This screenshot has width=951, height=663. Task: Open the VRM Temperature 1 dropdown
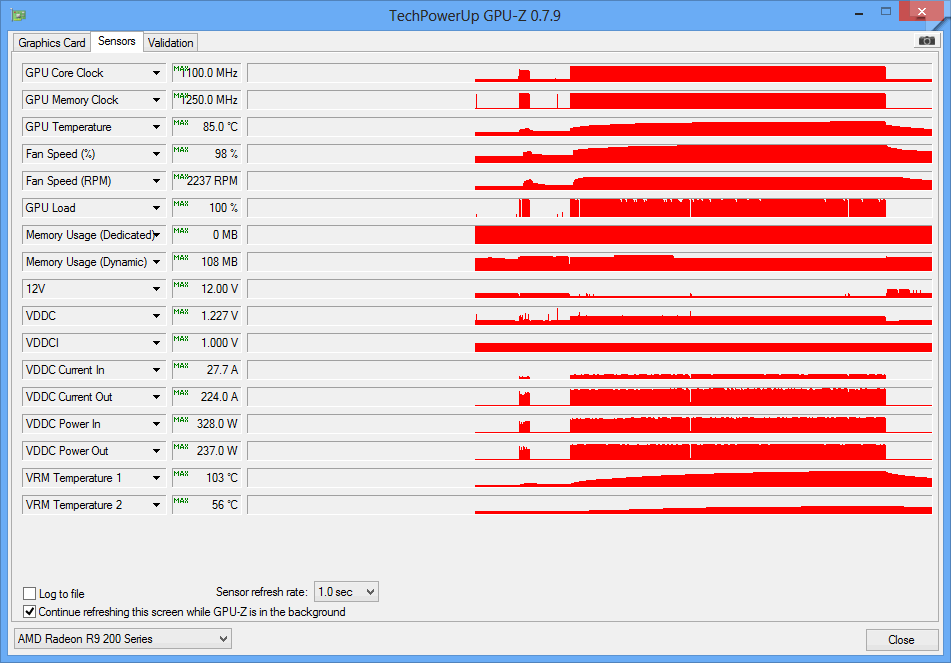point(93,477)
